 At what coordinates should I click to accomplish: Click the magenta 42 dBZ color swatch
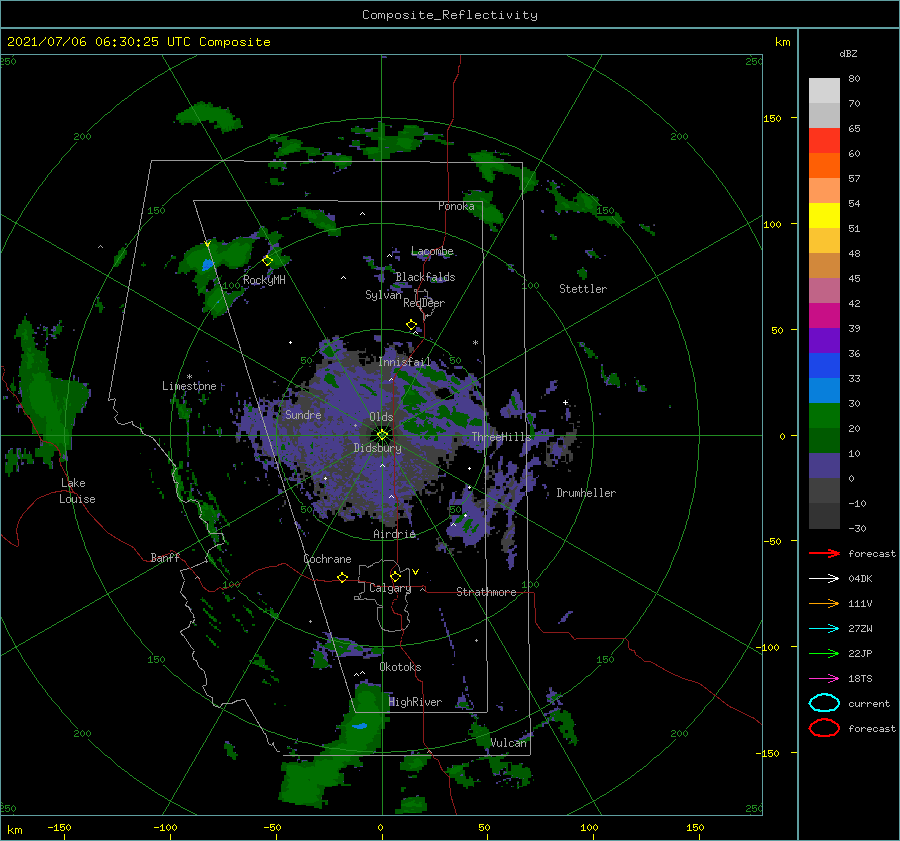824,316
